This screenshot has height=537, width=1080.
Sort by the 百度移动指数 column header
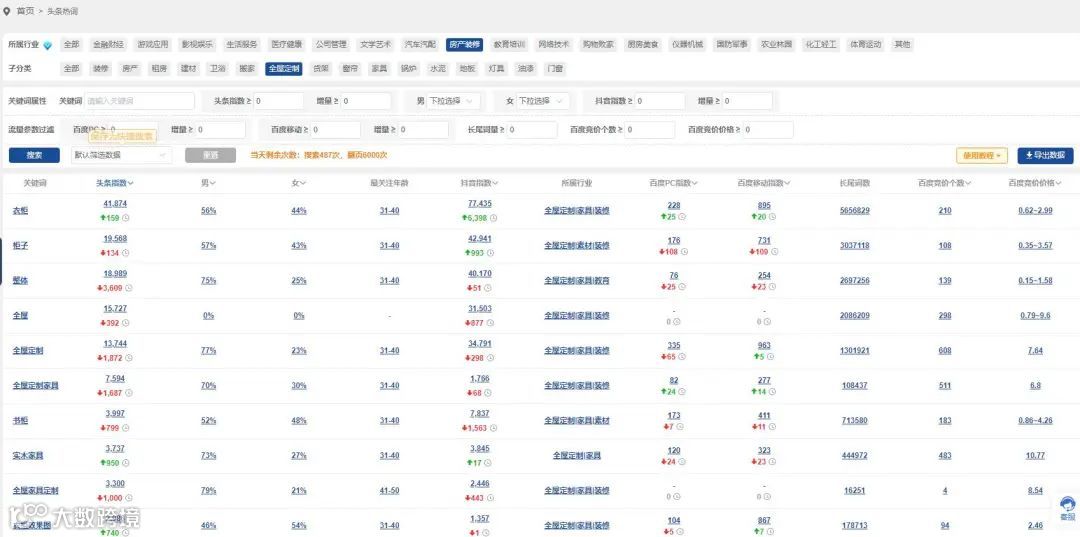764,183
